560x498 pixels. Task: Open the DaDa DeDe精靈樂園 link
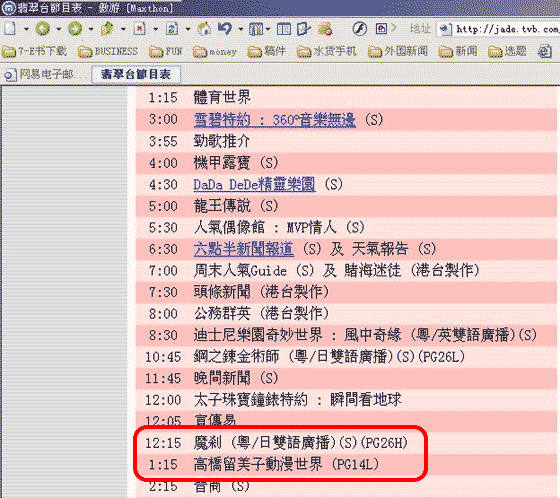[254, 184]
